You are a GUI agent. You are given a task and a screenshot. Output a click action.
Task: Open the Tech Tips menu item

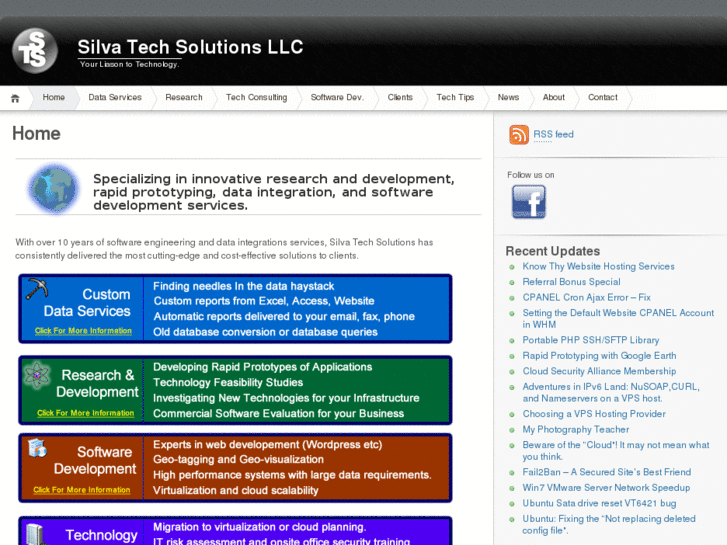(455, 97)
